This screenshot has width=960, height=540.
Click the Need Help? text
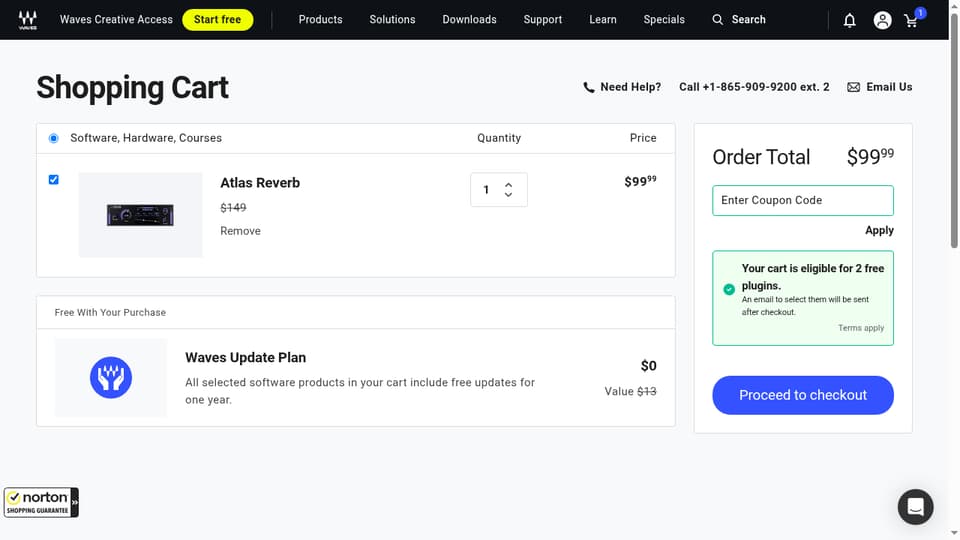(631, 87)
